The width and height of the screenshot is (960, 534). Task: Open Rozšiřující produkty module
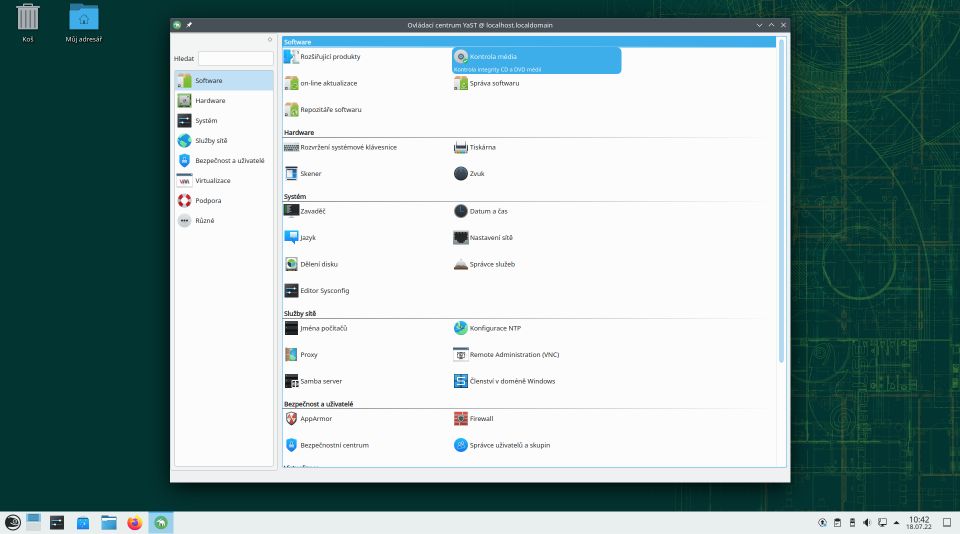(x=323, y=57)
